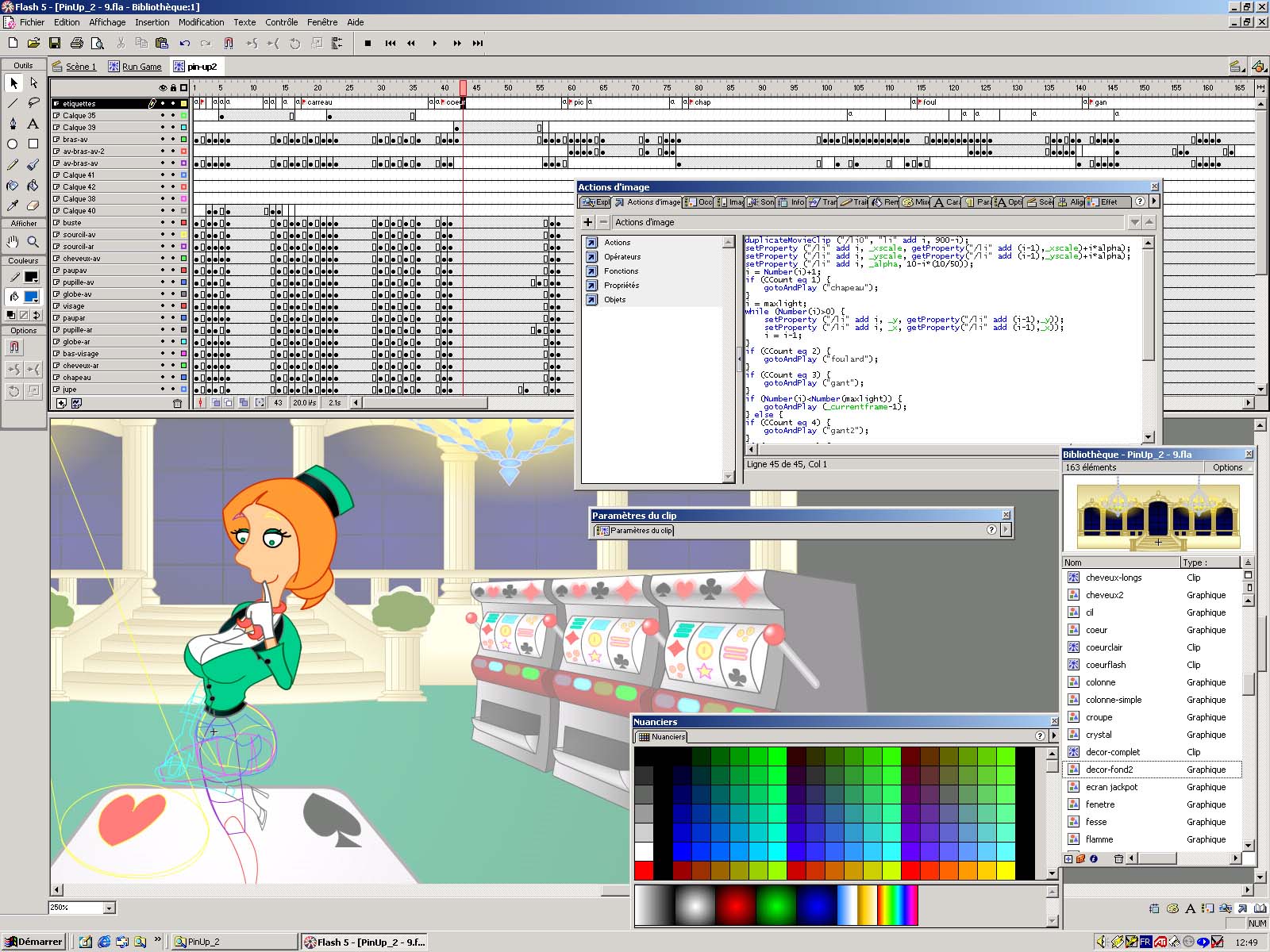Select the Pen tool

13,124
